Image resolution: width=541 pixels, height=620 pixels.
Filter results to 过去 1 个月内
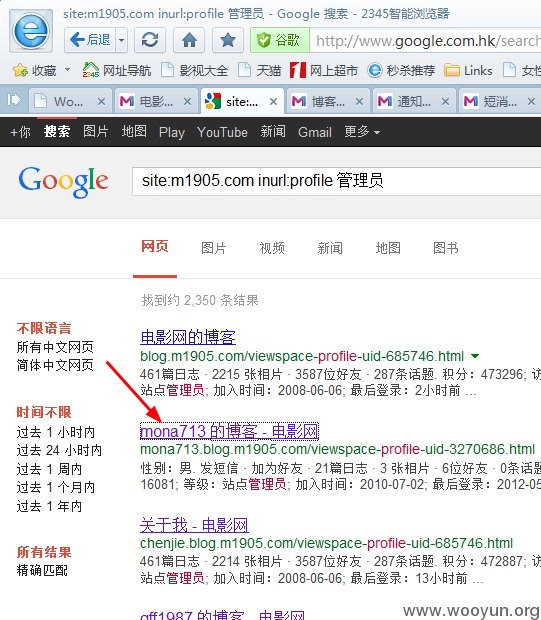tap(56, 488)
